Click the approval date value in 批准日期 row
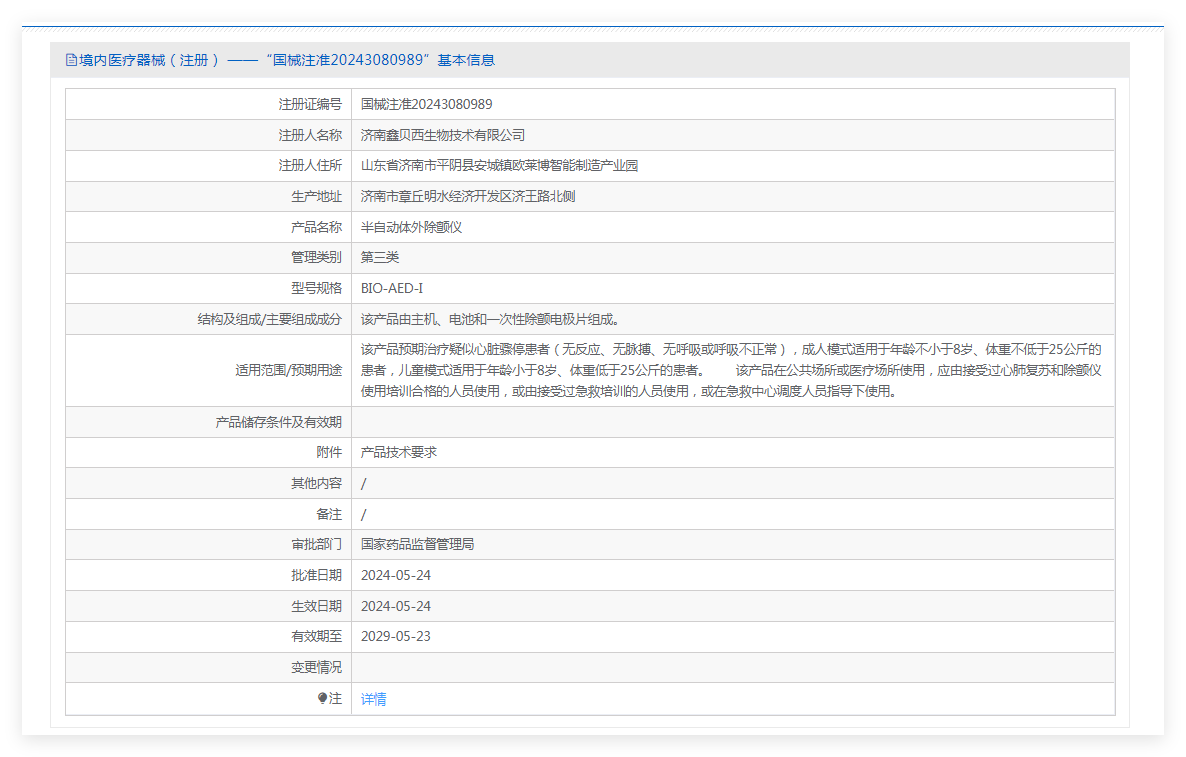 [x=395, y=575]
